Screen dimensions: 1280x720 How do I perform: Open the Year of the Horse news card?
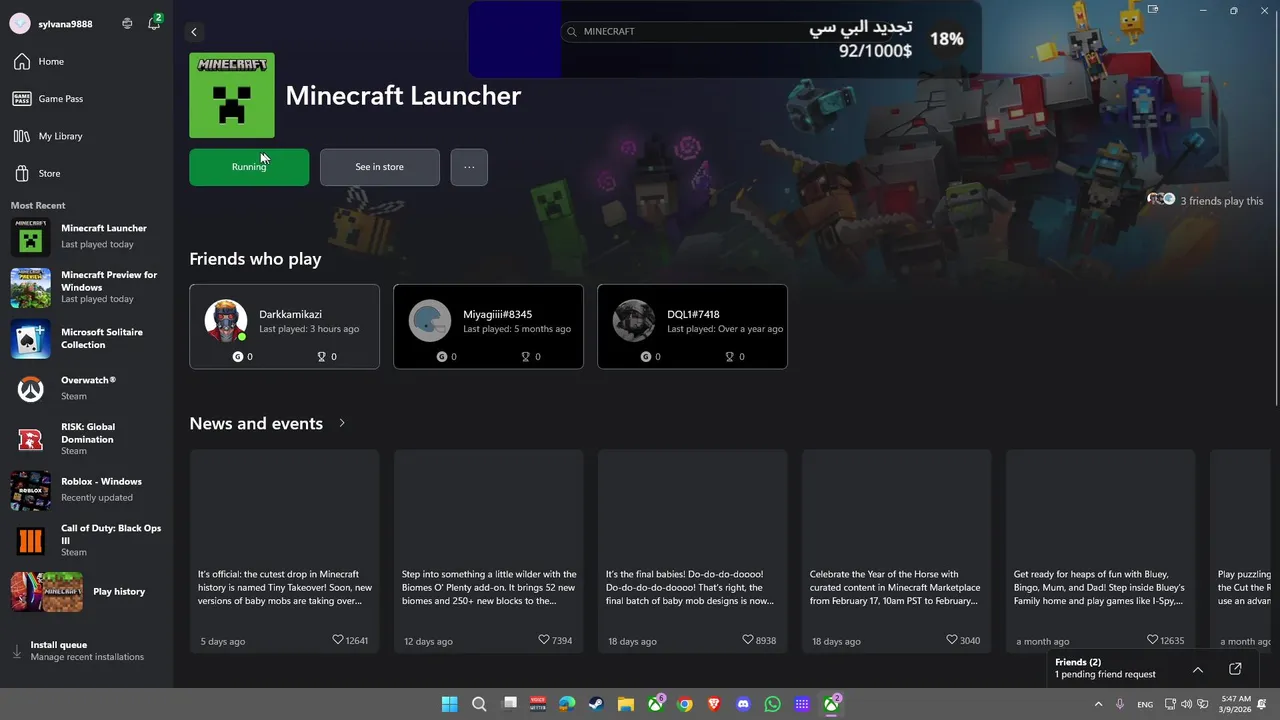897,551
